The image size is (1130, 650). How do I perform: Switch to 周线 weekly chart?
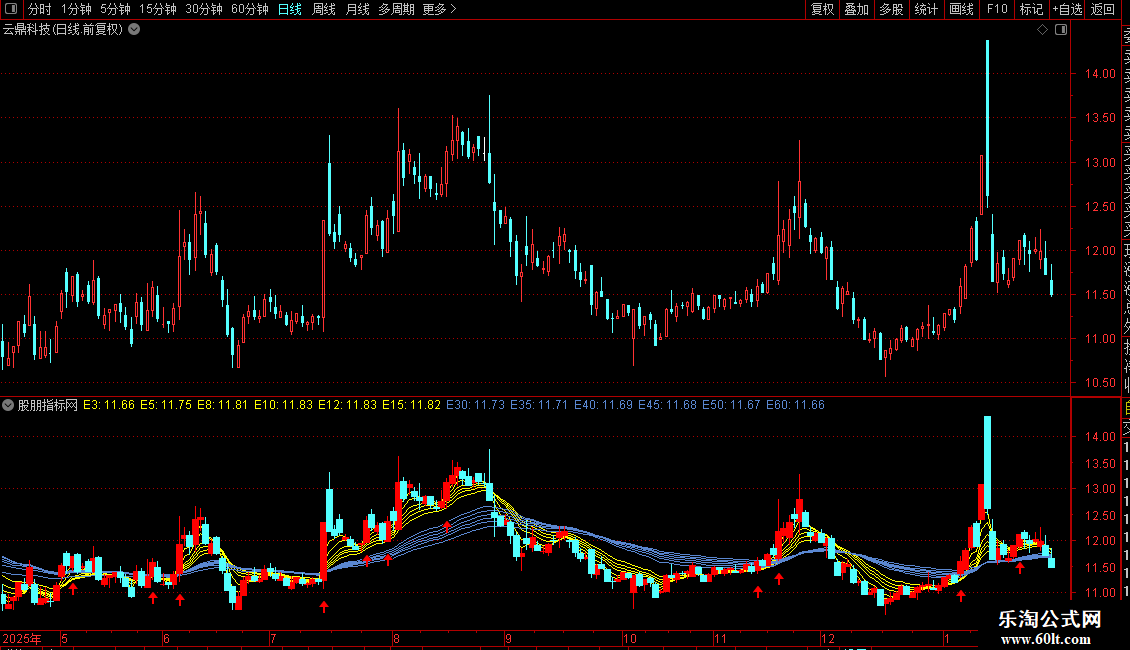pyautogui.click(x=324, y=9)
